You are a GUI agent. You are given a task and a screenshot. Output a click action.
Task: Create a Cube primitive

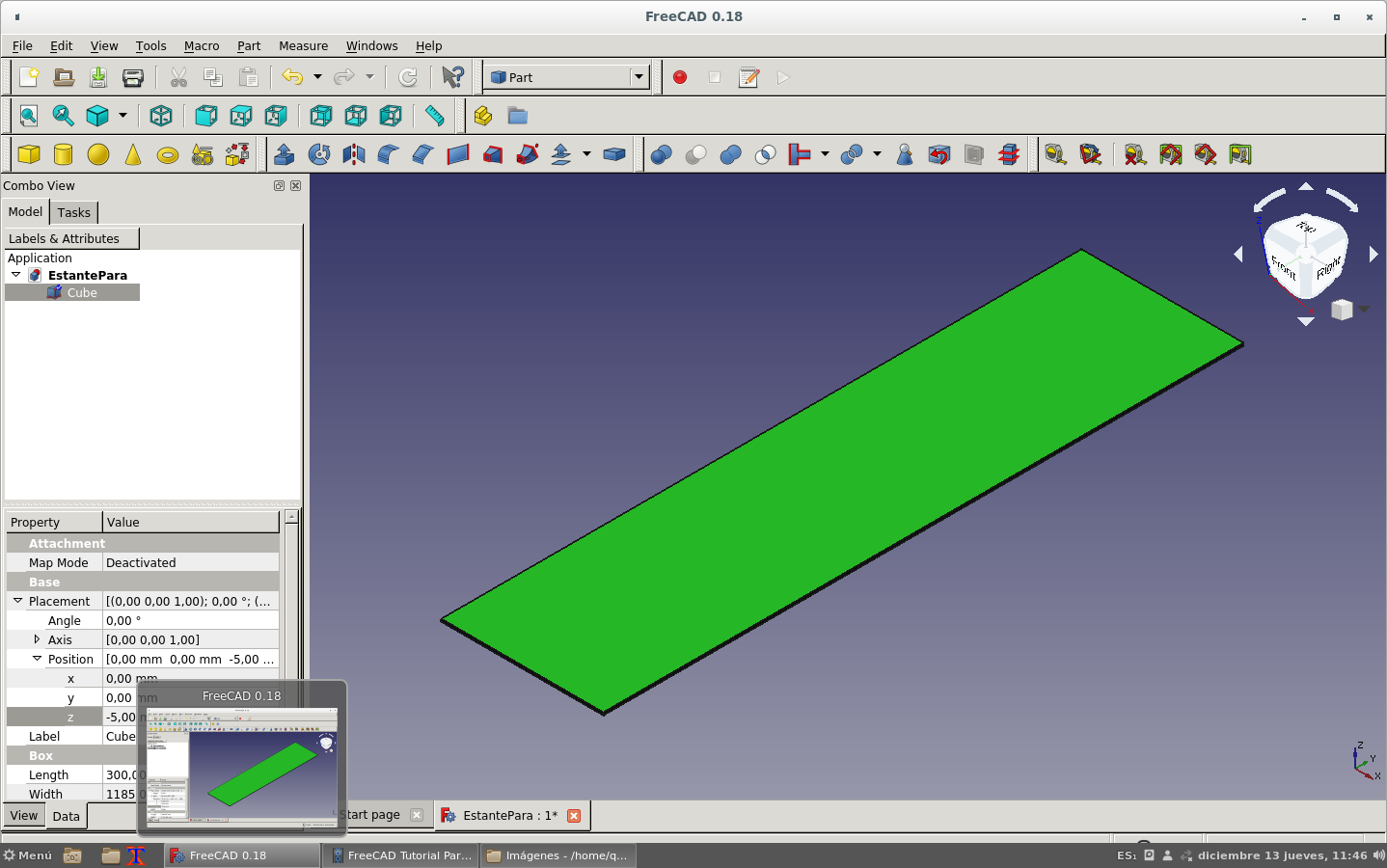click(x=29, y=154)
